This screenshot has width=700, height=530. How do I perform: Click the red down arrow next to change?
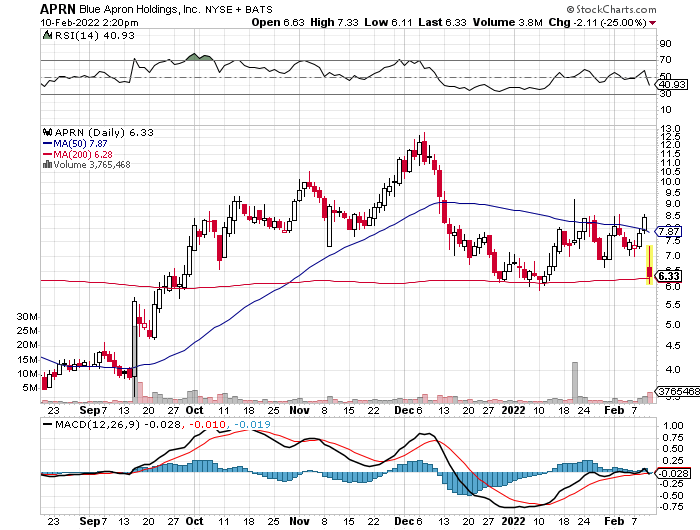pos(653,23)
